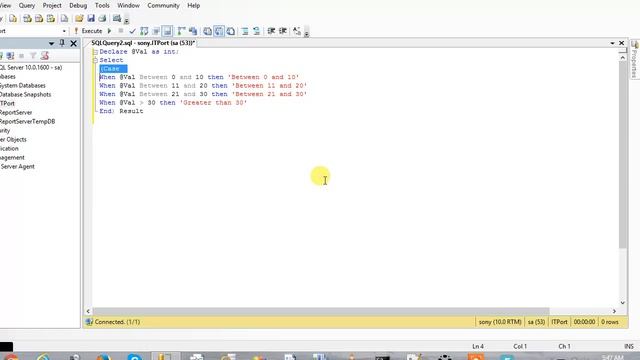Open the Object Explorer window position dropdown
The width and height of the screenshot is (640, 360).
(x=51, y=43)
